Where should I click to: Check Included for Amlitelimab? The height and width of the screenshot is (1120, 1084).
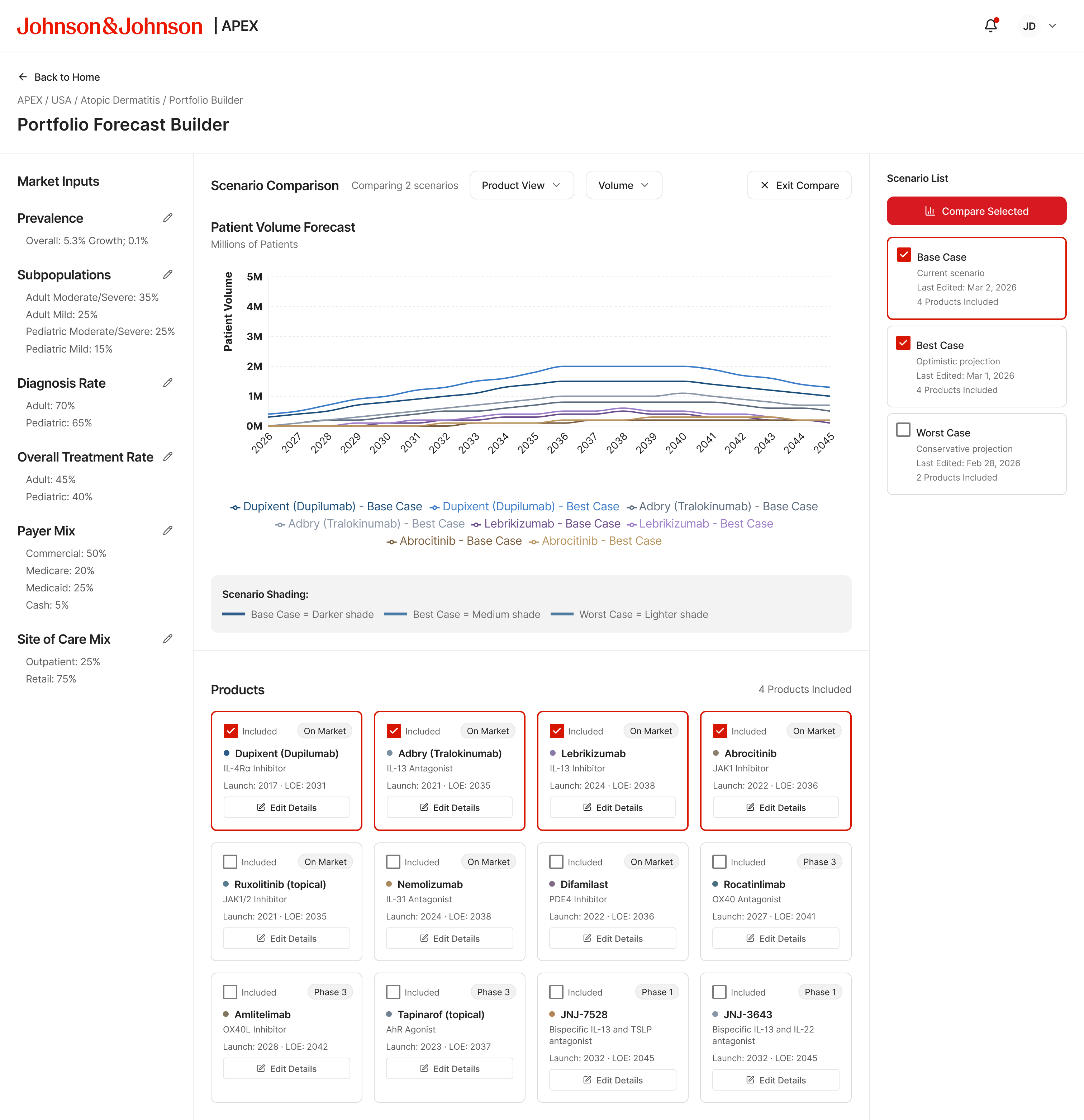(230, 992)
